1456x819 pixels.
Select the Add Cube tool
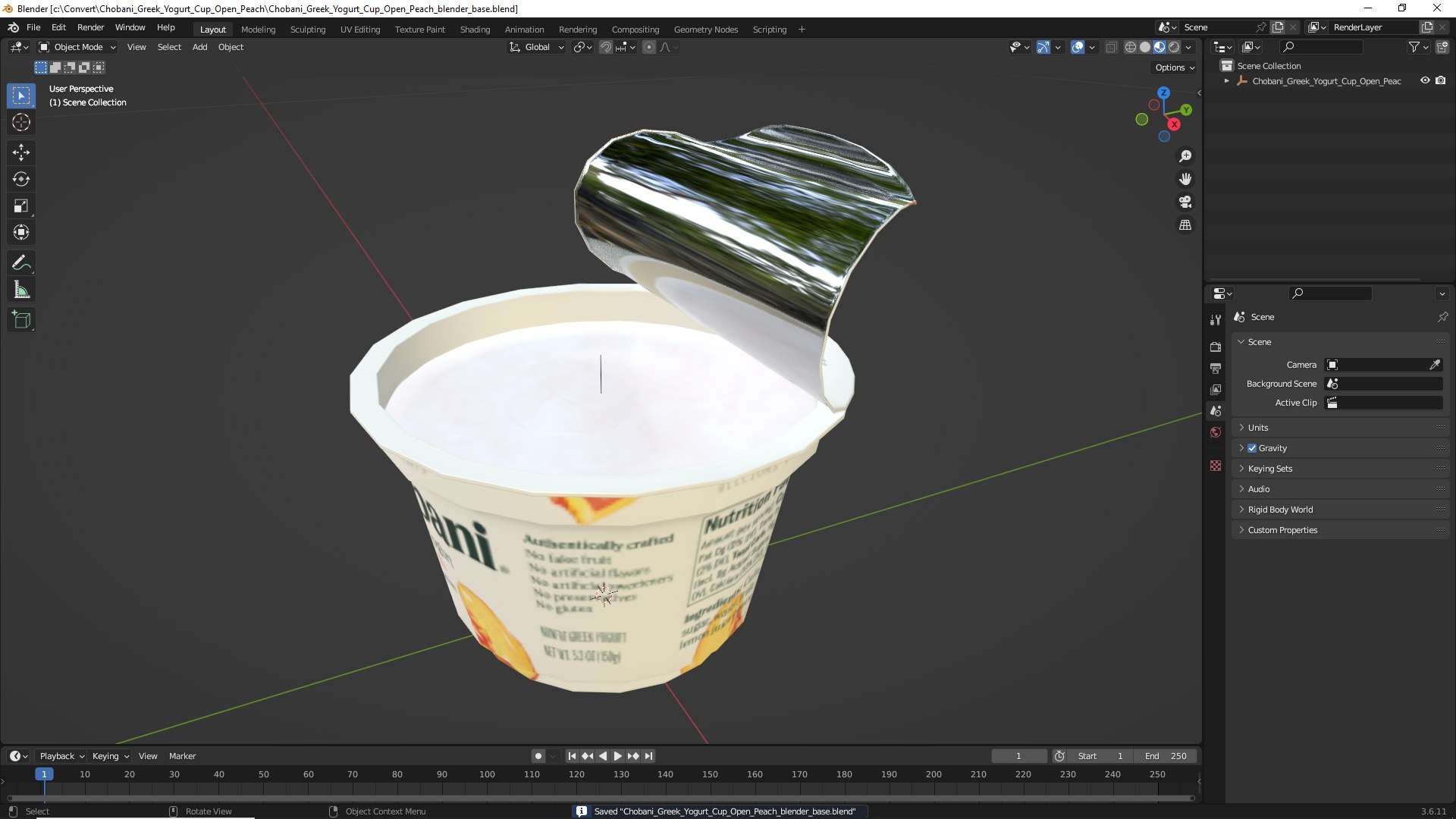(x=21, y=319)
